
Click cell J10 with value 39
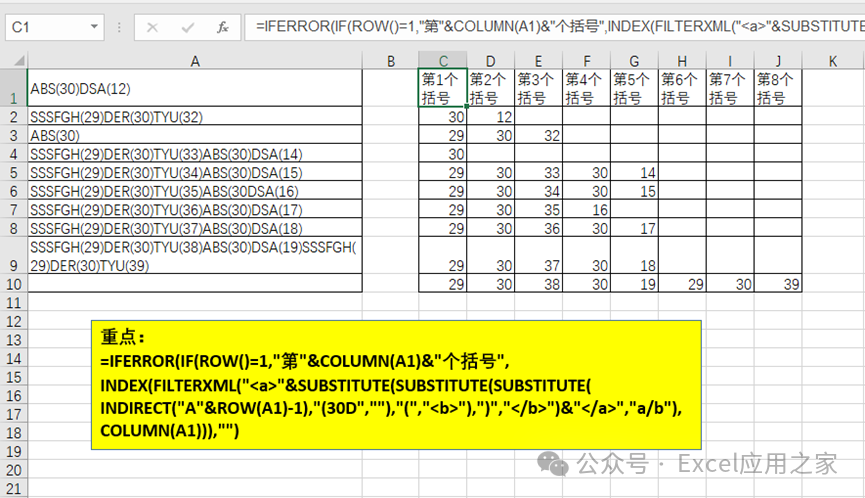tap(778, 284)
